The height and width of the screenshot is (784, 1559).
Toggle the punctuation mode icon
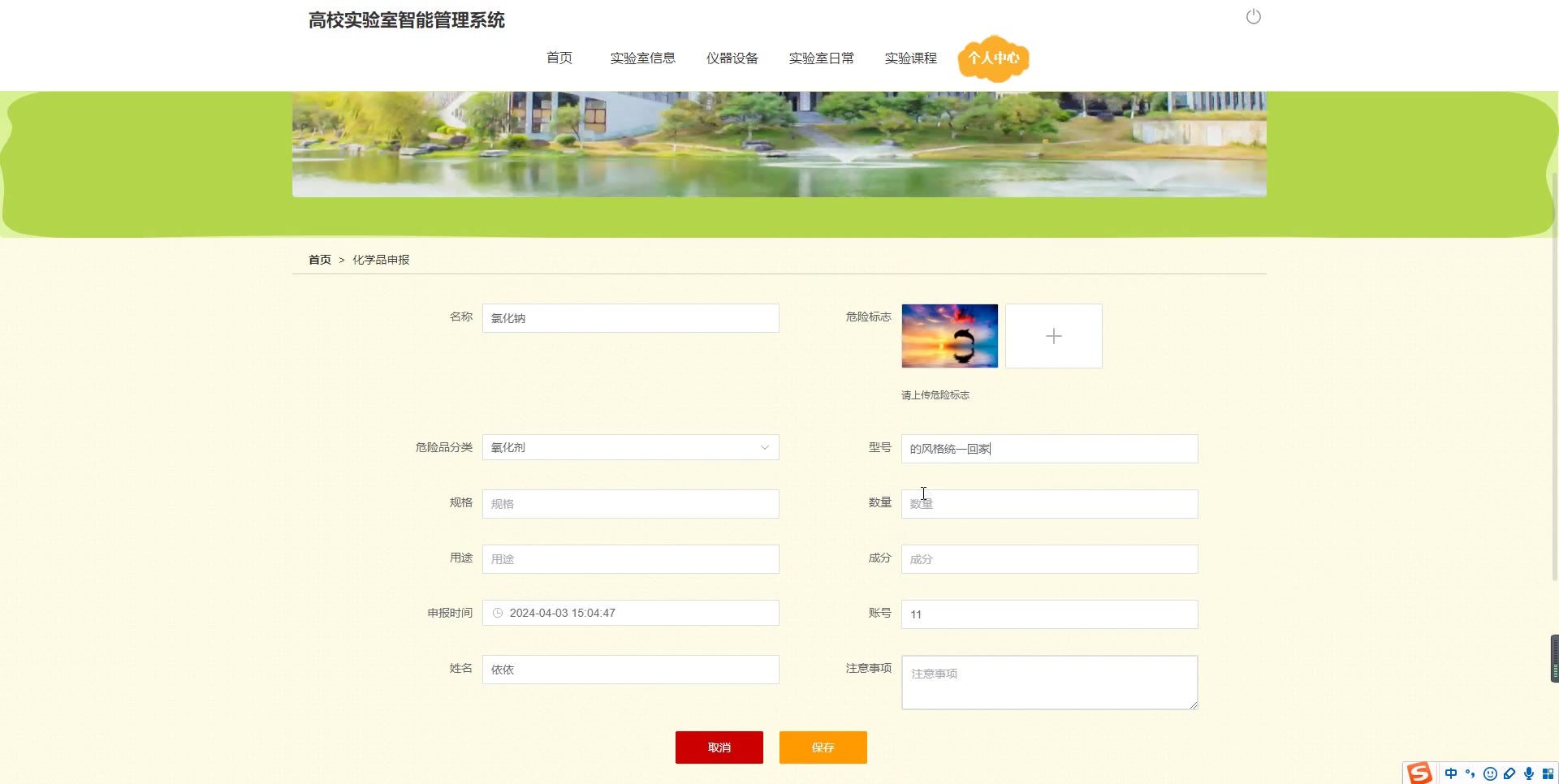pos(1470,773)
